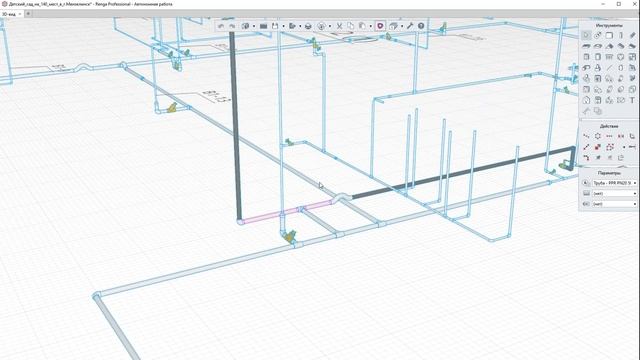
Task: Open second (нет) dropdown in Параметры
Action: 615,193
